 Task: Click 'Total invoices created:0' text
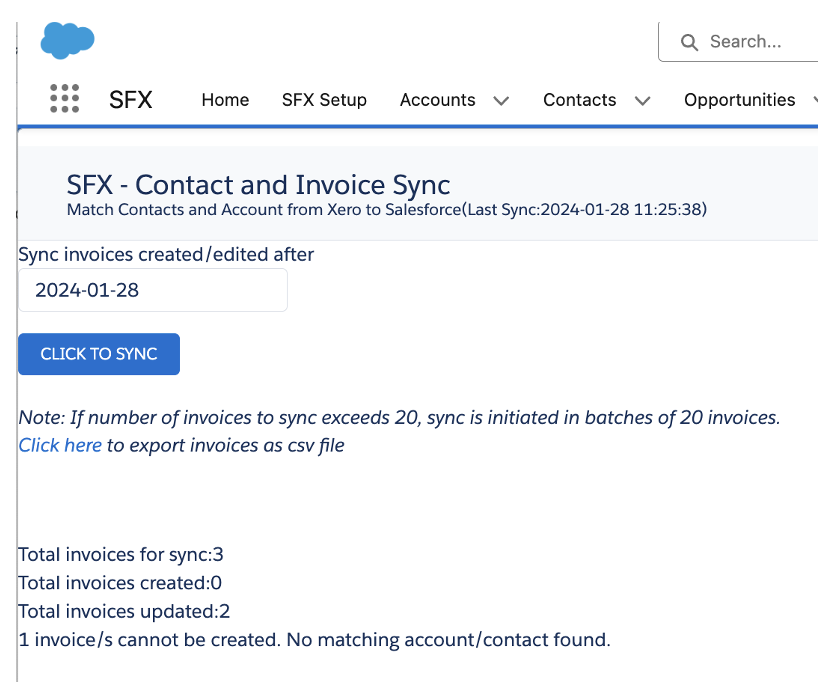[x=120, y=583]
